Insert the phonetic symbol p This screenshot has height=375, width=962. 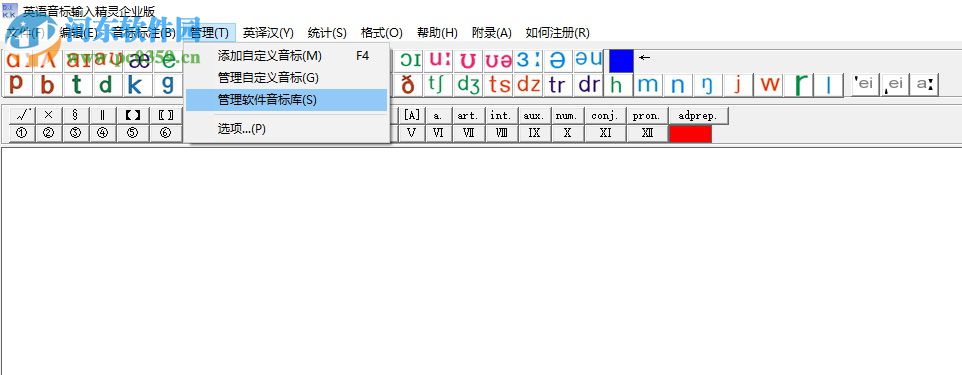tap(17, 84)
